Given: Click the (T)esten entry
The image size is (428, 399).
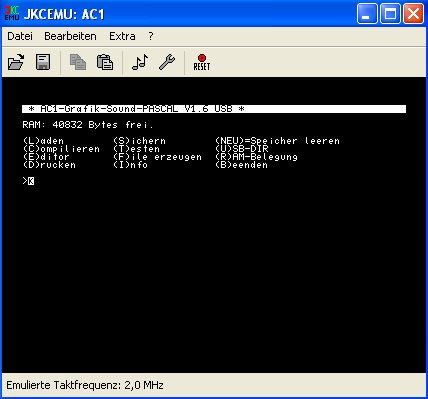Looking at the screenshot, I should tap(136, 149).
